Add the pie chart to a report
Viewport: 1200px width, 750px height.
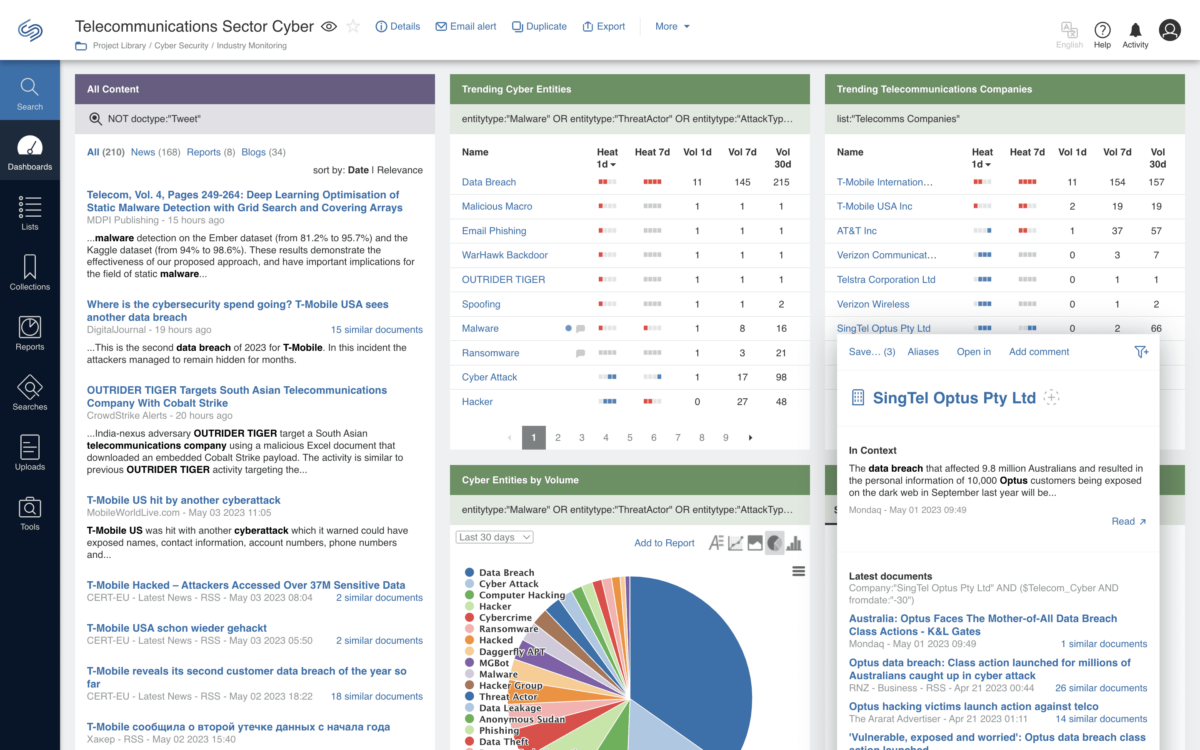[664, 543]
